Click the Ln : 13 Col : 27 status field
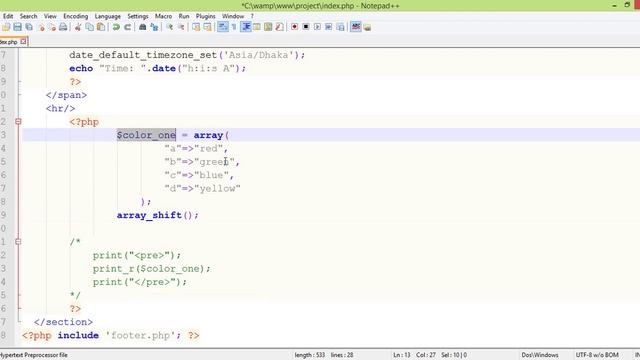Screen dimensions: 640x360 [414, 355]
